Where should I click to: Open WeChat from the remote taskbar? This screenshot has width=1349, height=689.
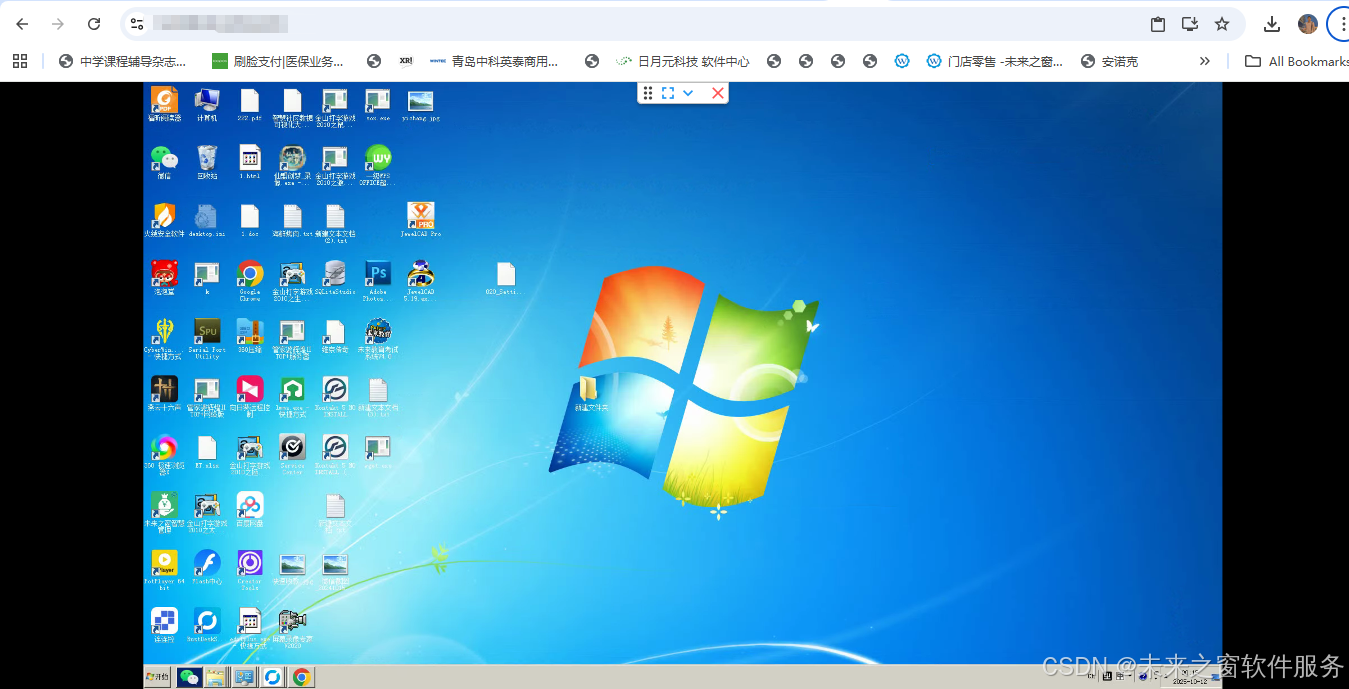189,677
